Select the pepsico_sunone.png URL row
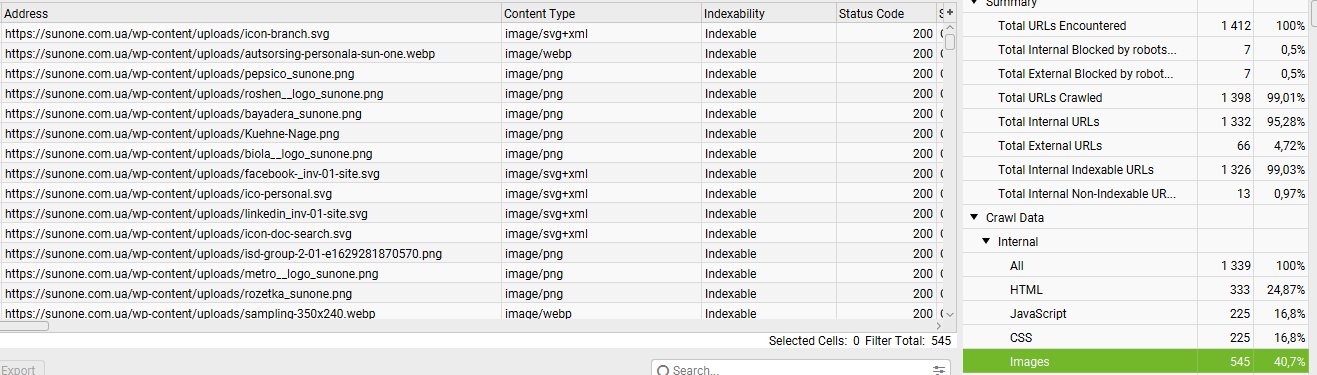This screenshot has width=1317, height=375. coord(471,73)
